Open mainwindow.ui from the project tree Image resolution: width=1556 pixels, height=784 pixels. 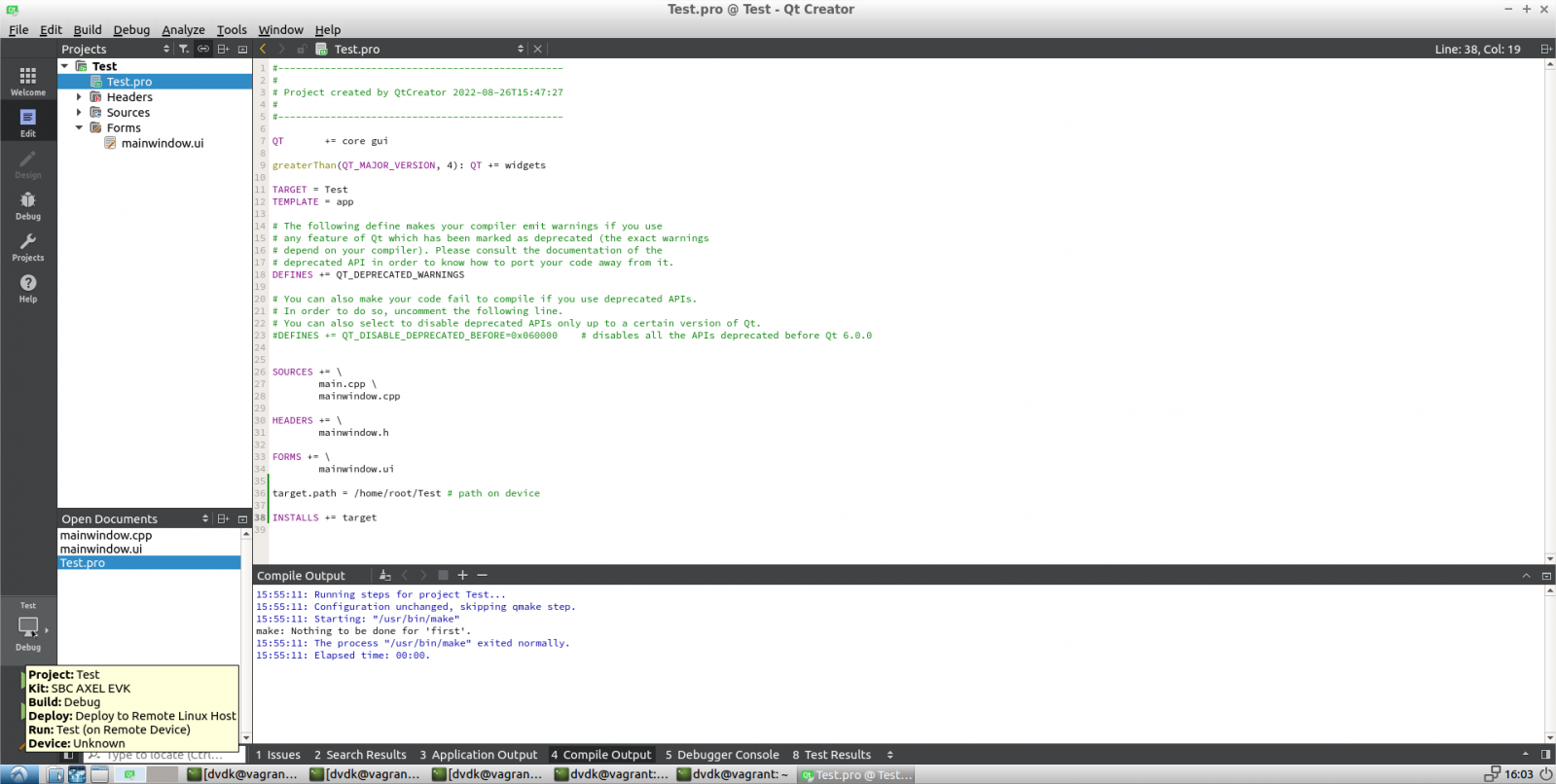[x=162, y=143]
